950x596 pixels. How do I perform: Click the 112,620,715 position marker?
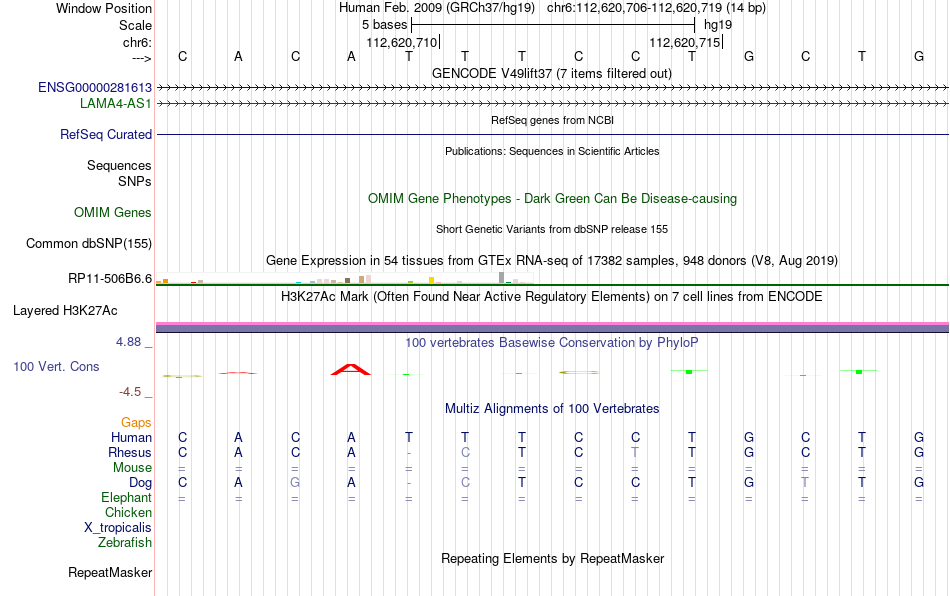coord(685,42)
